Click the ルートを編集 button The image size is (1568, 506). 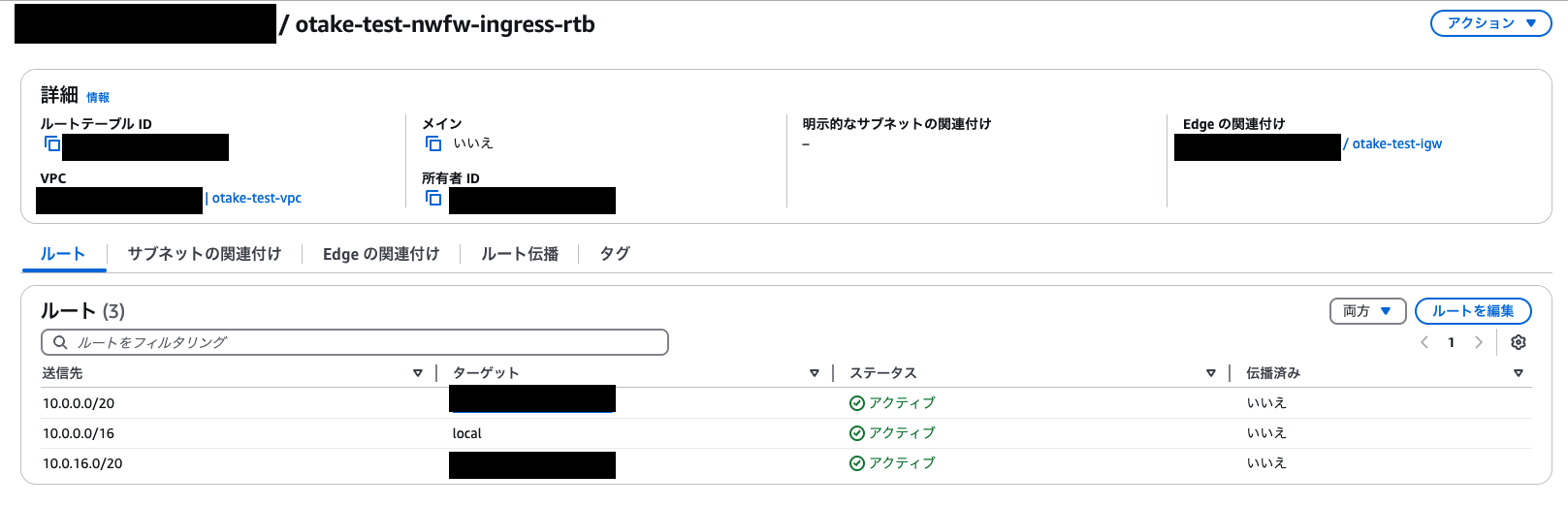[x=1473, y=311]
